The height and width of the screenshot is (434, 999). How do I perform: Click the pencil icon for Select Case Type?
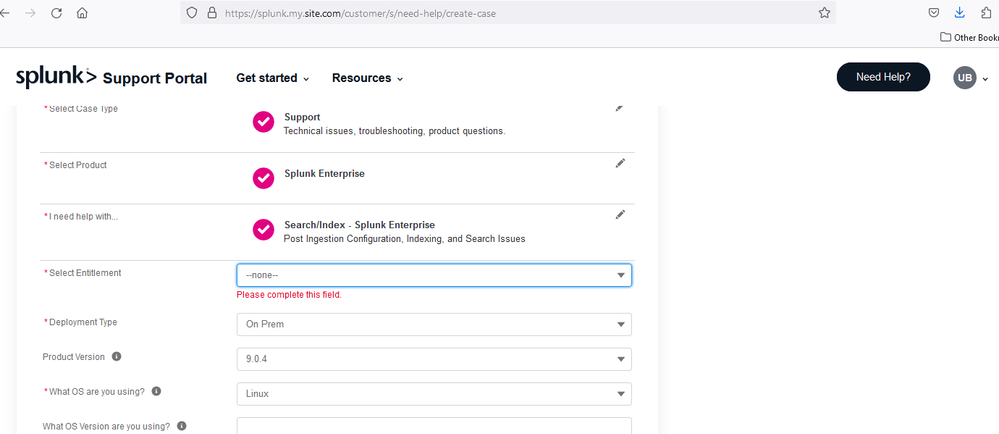point(620,107)
